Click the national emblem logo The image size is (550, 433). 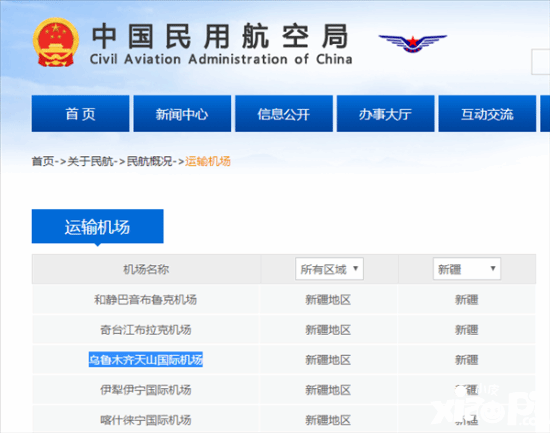point(56,42)
